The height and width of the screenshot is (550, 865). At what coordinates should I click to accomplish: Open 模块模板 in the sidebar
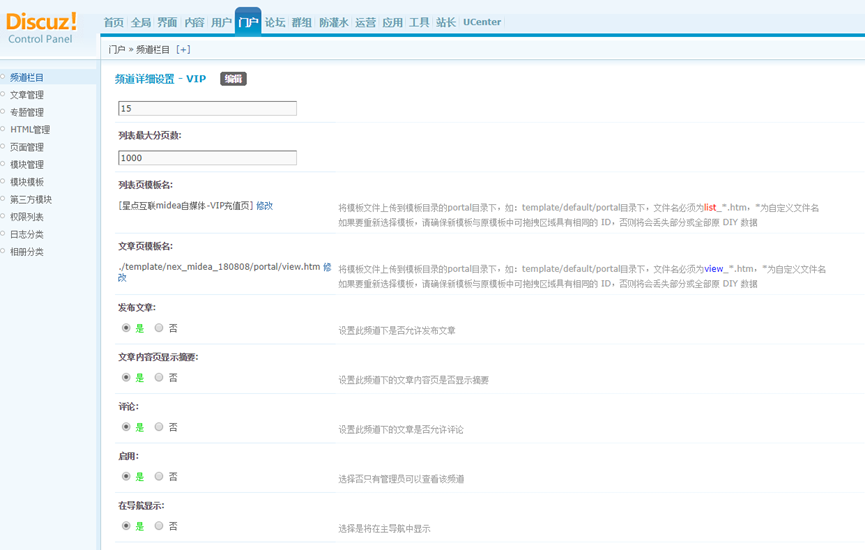tap(26, 182)
